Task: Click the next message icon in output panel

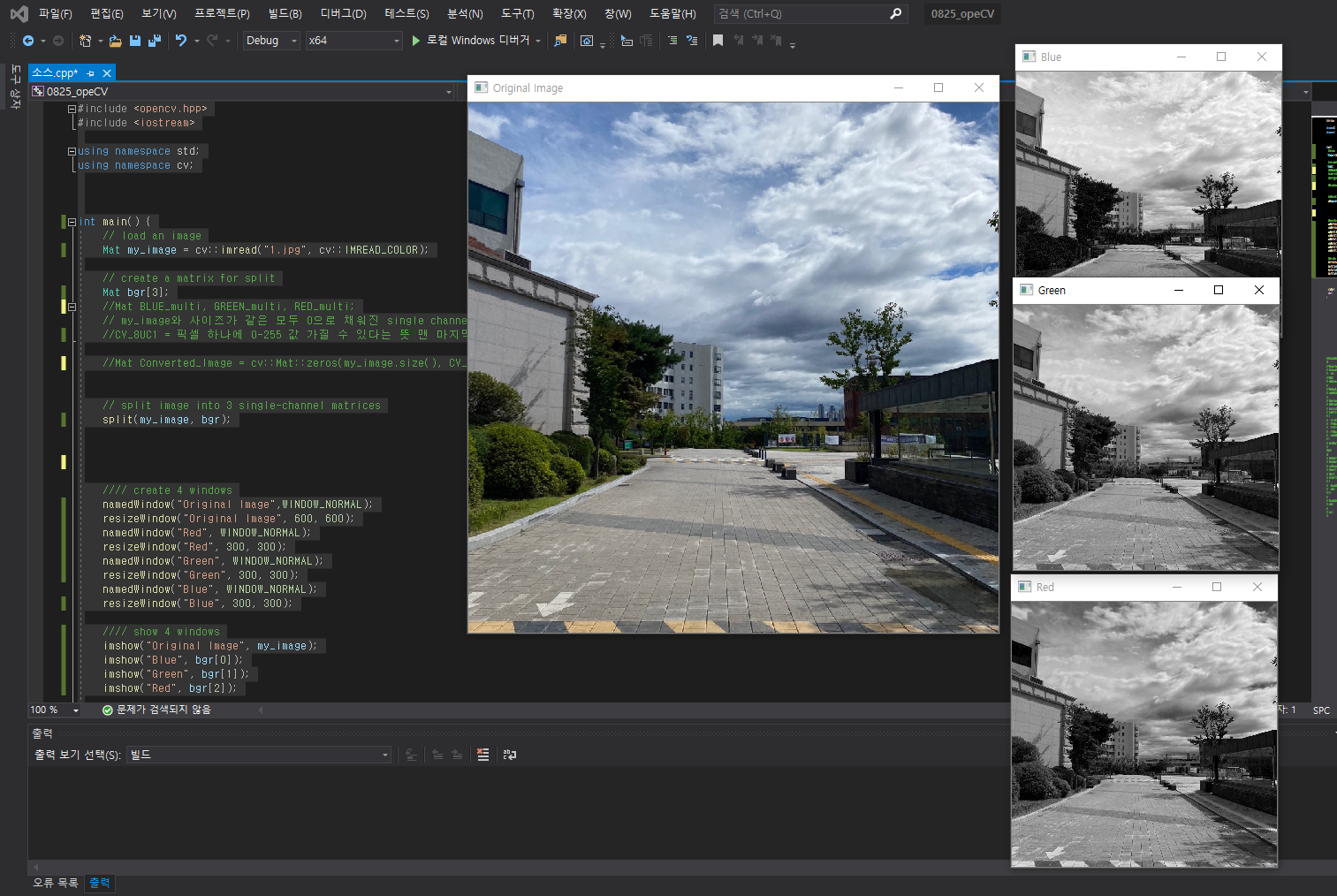Action: [457, 755]
